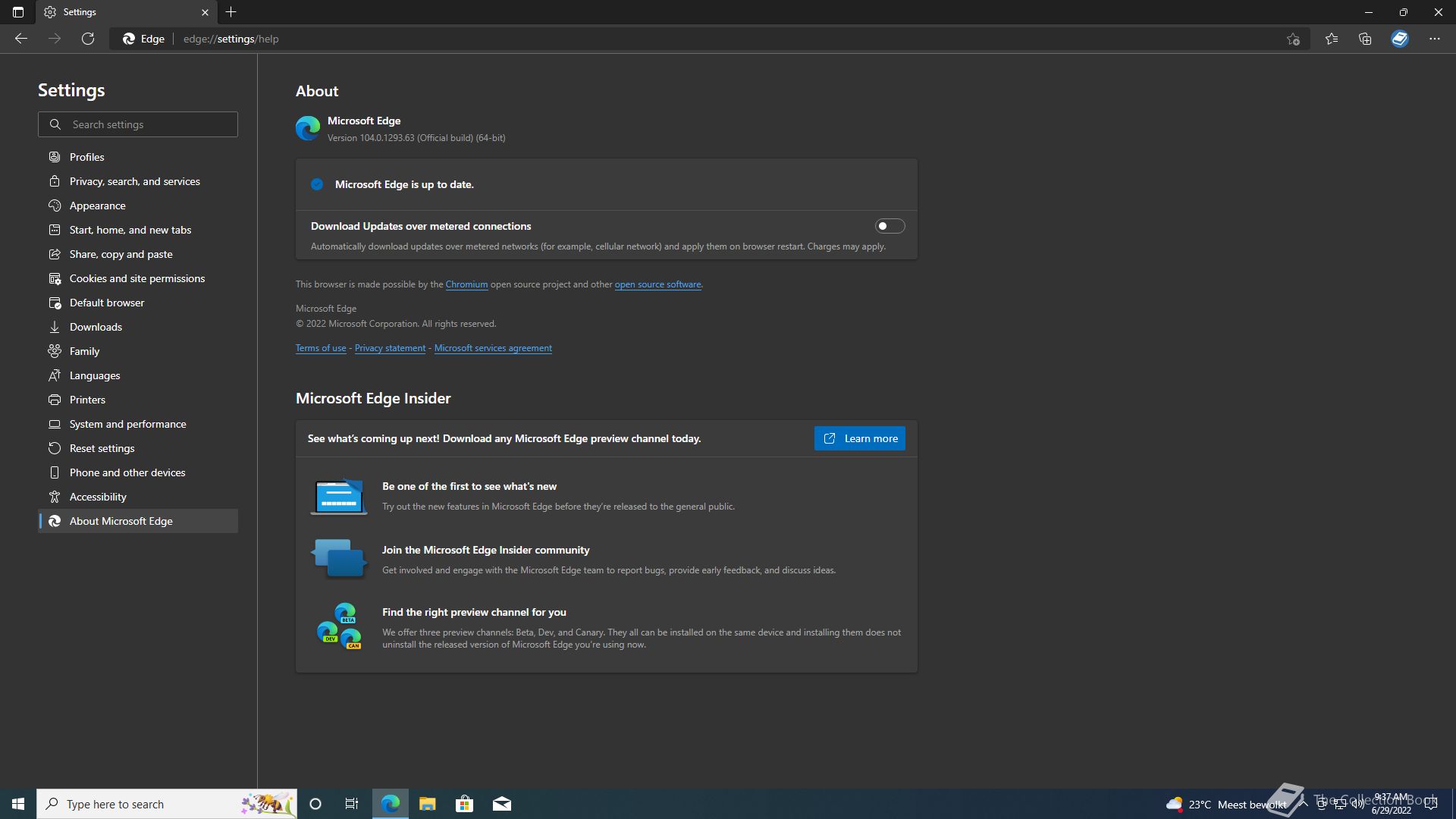Click the Microsoft Edge logo in About

[x=308, y=128]
